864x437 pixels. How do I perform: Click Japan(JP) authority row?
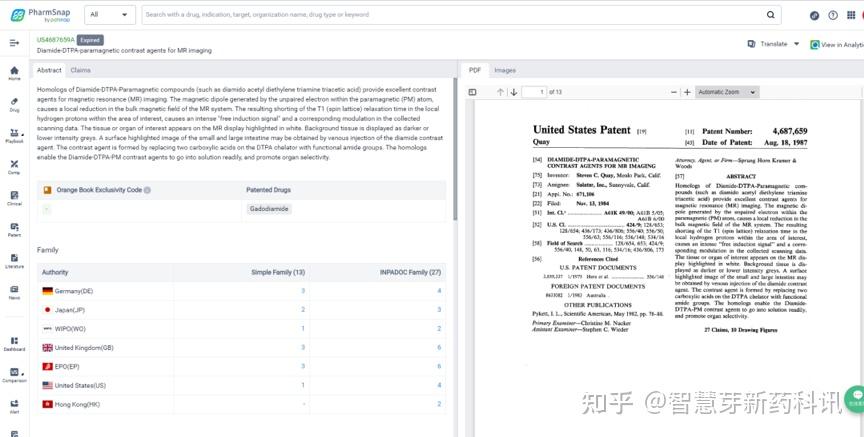click(x=241, y=310)
